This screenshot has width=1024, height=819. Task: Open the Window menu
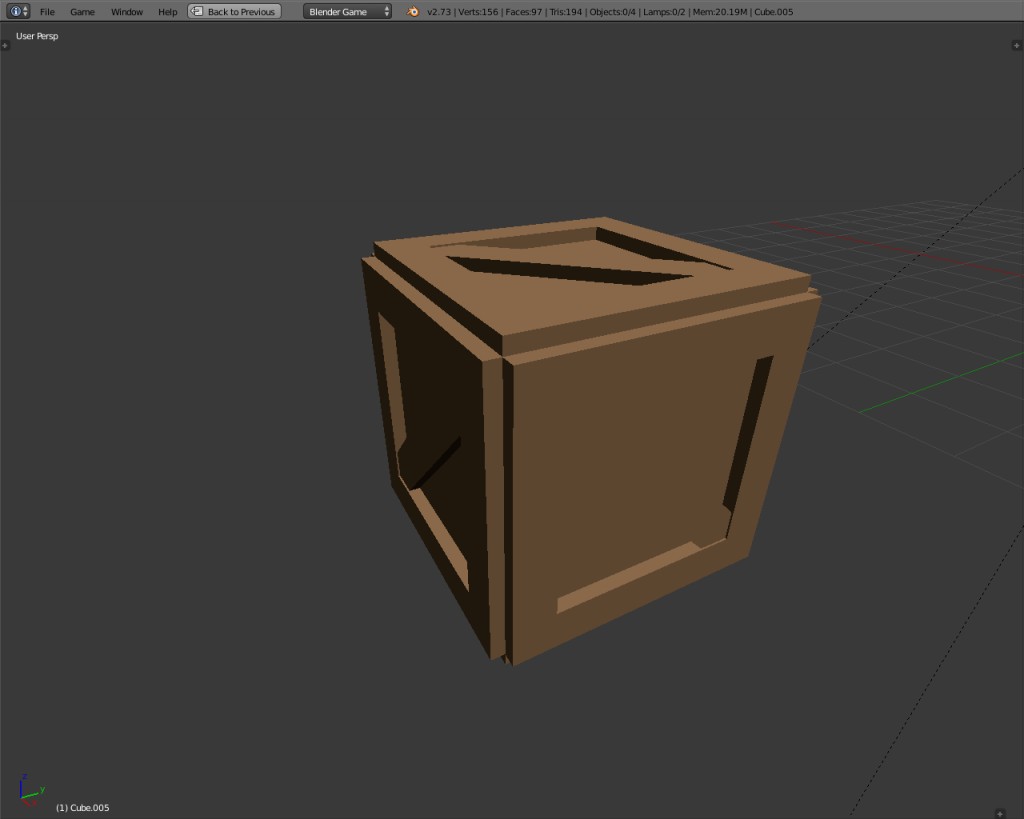[x=126, y=12]
